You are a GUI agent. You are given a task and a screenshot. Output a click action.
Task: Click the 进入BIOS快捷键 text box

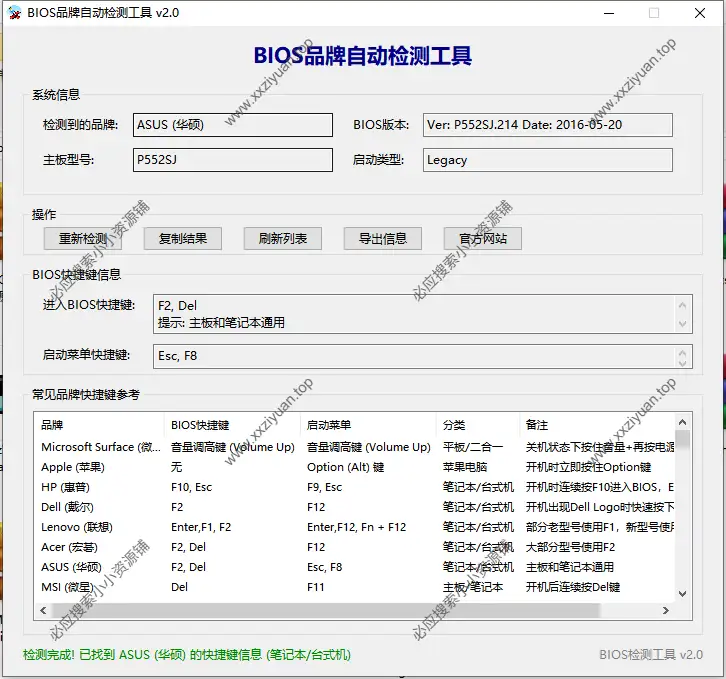tap(415, 314)
